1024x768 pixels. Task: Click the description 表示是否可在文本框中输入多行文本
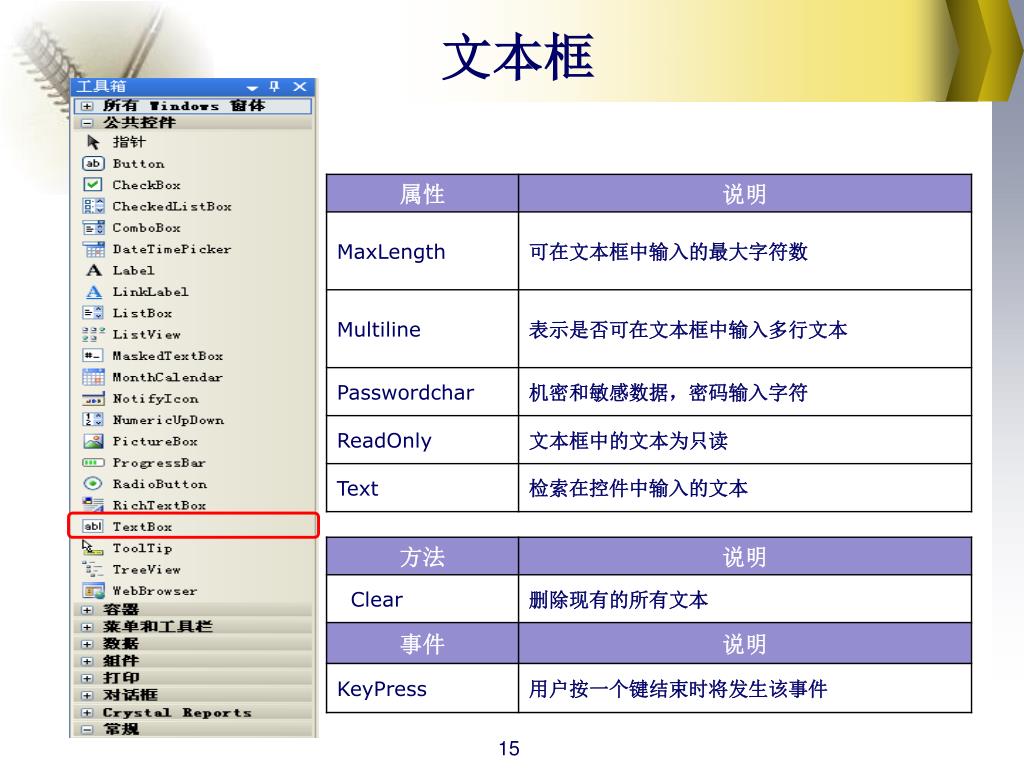pyautogui.click(x=688, y=330)
